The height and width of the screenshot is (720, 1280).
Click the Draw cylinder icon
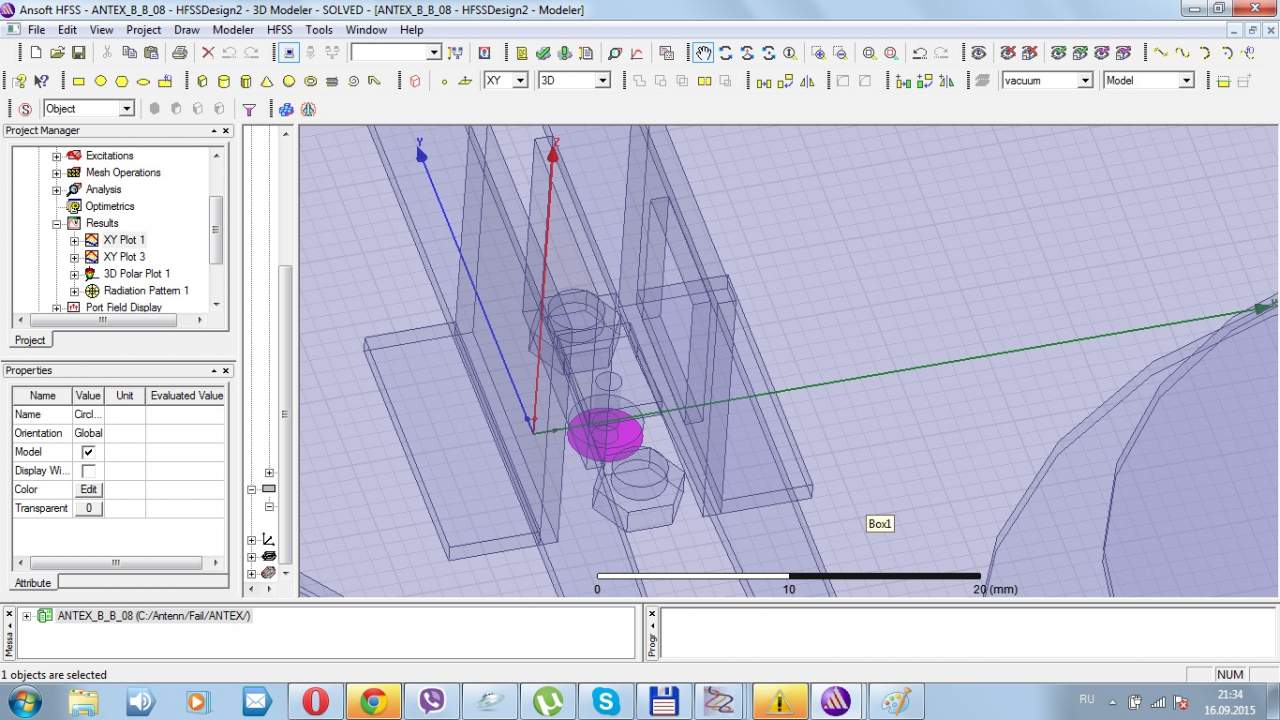tap(223, 81)
